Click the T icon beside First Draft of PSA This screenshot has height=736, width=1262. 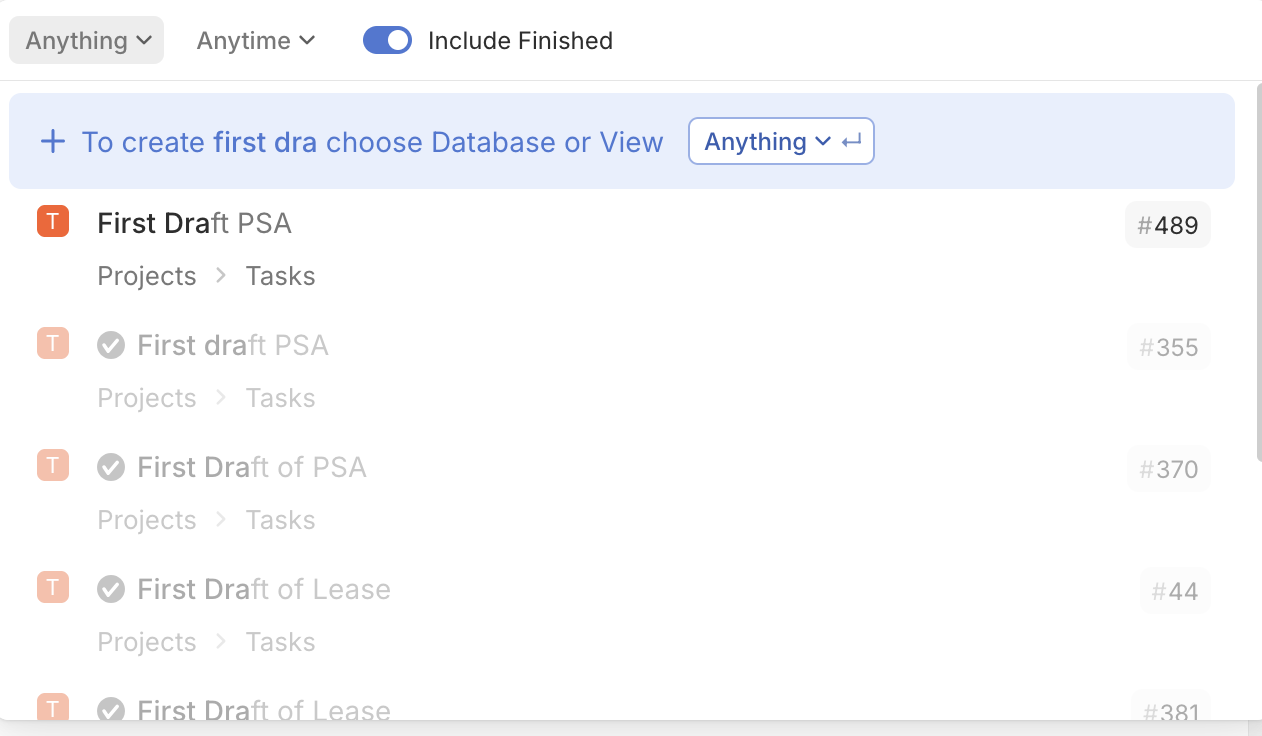coord(53,465)
